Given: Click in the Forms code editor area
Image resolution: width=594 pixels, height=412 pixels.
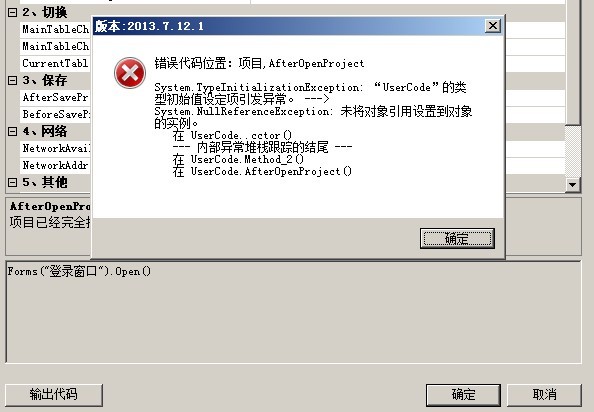Looking at the screenshot, I should coord(294,312).
